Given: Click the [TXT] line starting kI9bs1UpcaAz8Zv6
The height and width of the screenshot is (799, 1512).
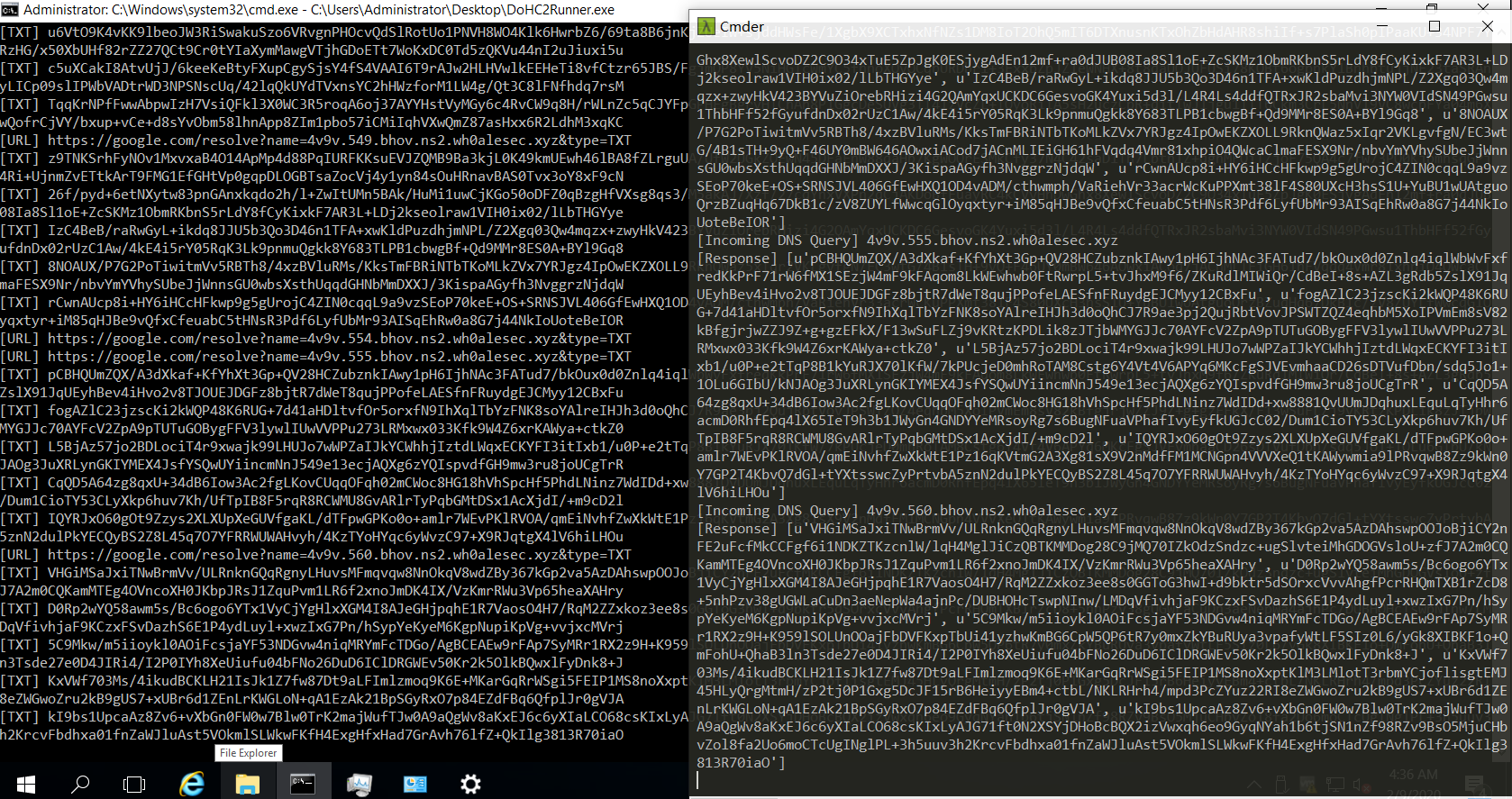Looking at the screenshot, I should 344,716.
